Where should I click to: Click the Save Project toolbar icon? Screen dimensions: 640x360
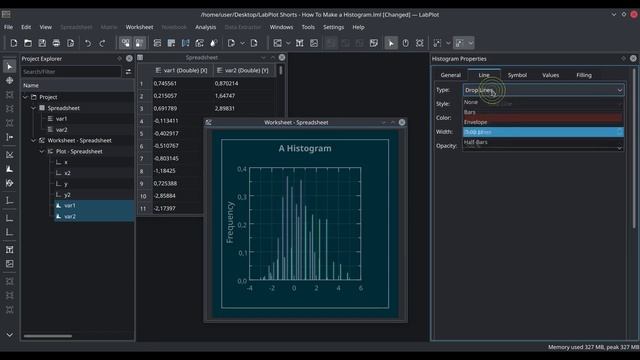point(42,43)
